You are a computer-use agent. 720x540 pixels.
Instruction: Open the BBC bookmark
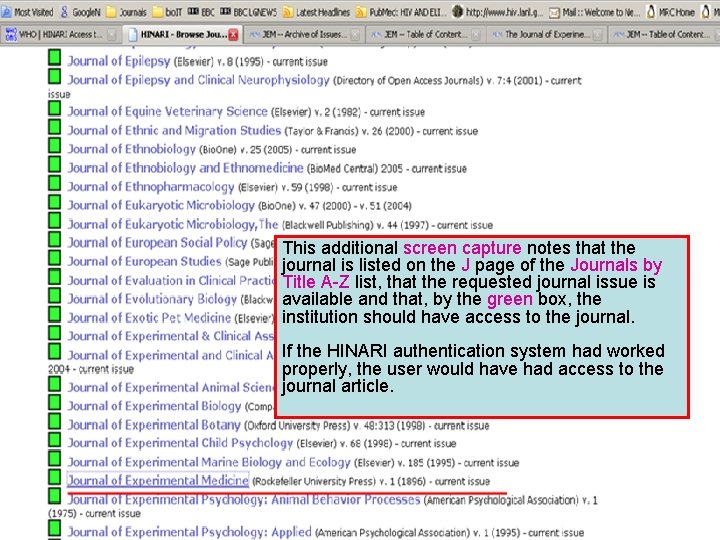coord(201,12)
